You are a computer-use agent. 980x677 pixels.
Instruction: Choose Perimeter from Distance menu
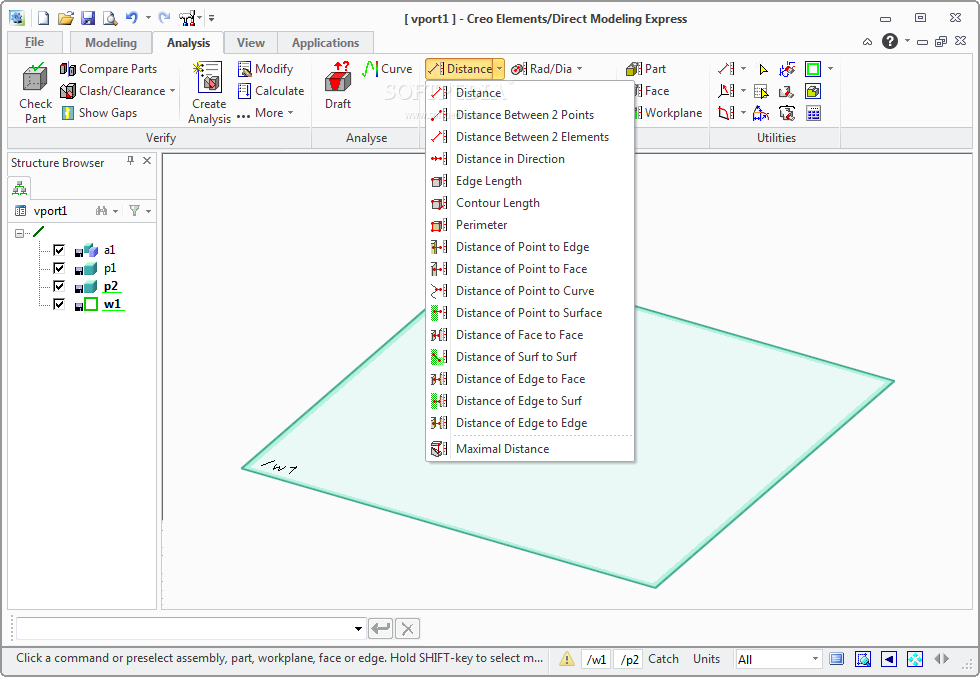coord(530,225)
